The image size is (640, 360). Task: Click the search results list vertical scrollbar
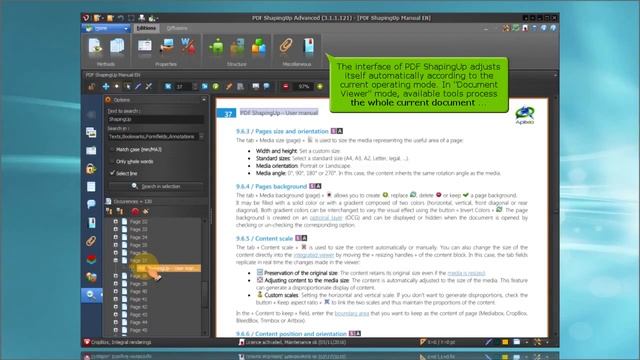coord(205,276)
